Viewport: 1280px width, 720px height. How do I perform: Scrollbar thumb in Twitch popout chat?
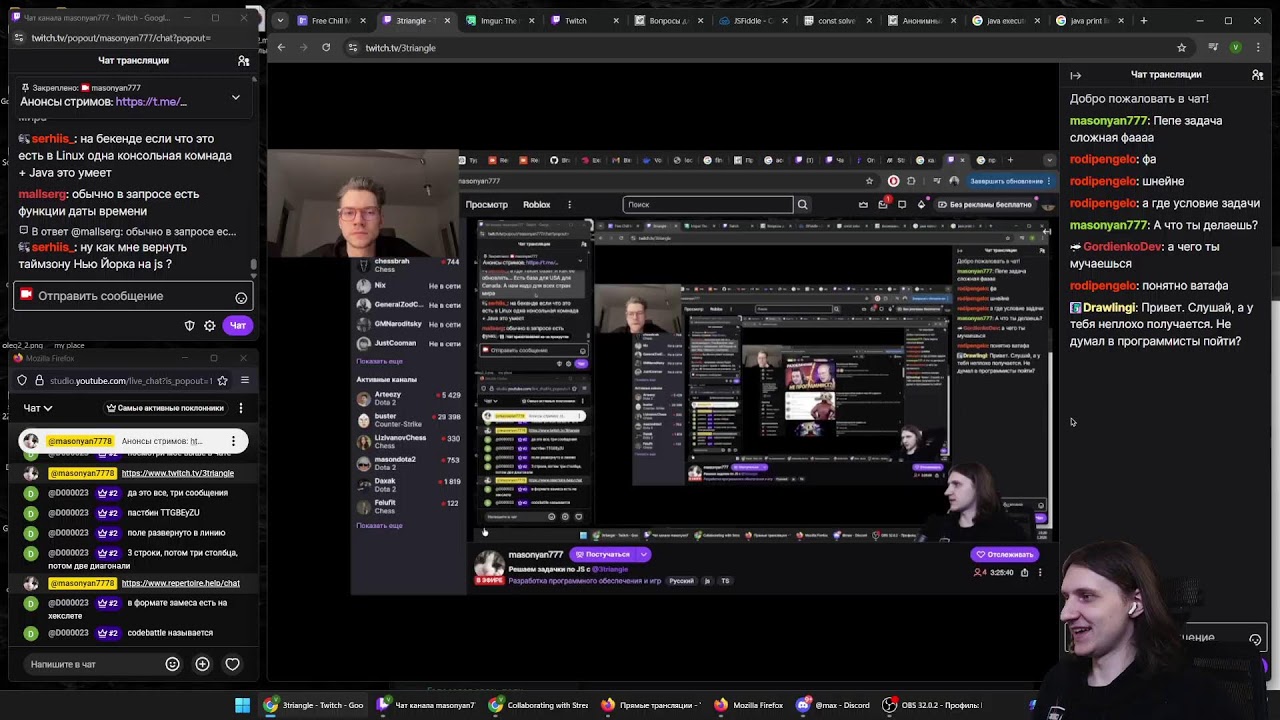point(254,265)
